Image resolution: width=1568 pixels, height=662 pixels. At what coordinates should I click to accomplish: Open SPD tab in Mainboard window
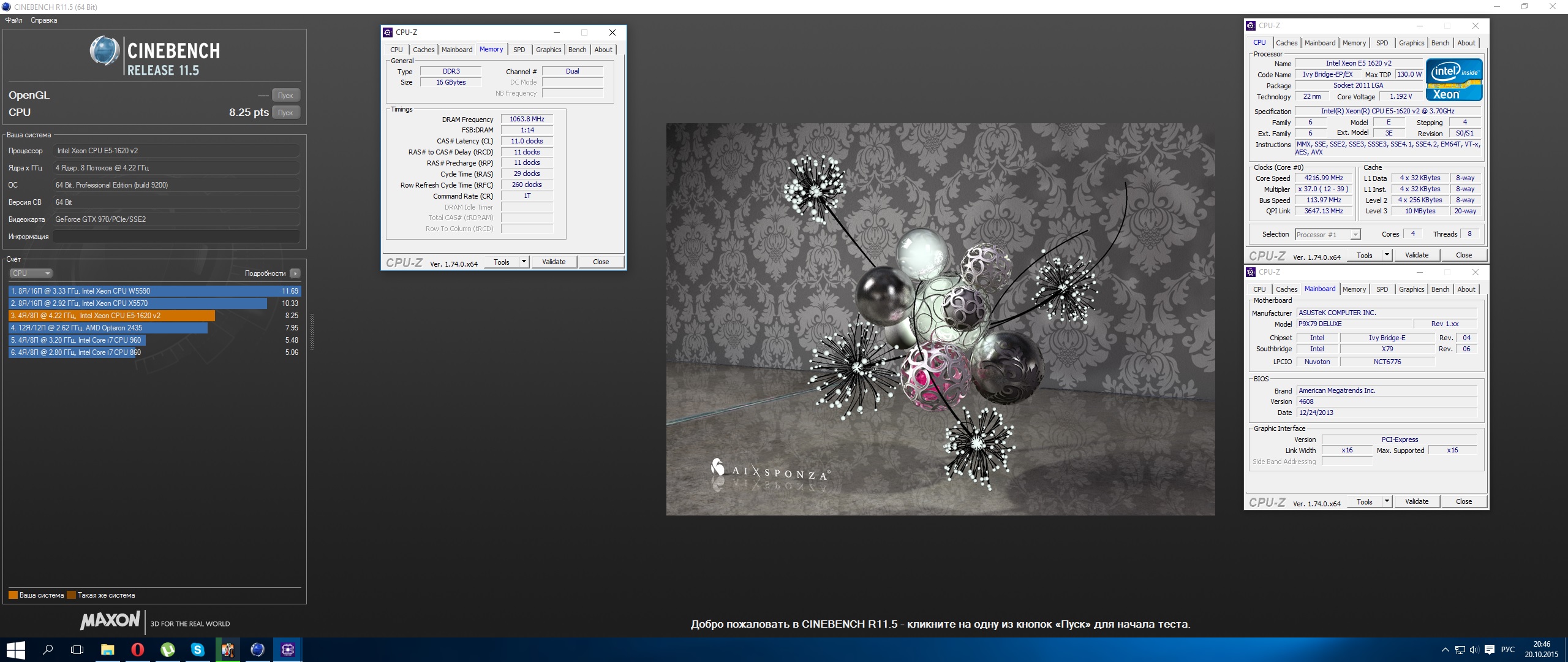(1382, 289)
